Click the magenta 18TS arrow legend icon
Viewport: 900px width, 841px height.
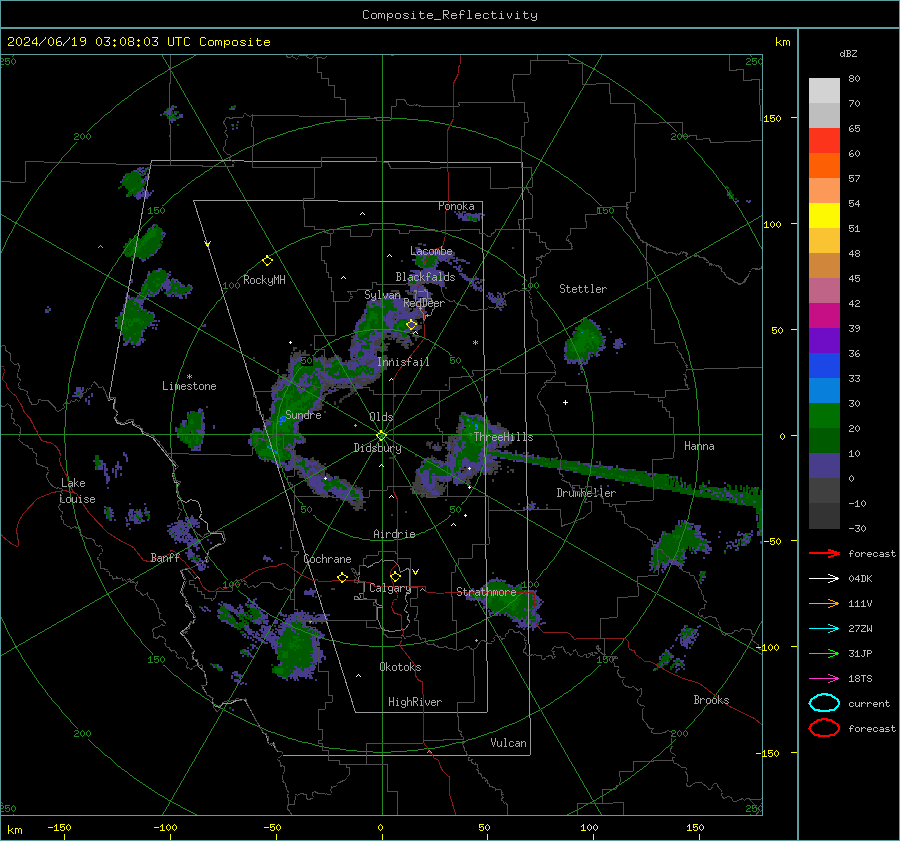[824, 679]
